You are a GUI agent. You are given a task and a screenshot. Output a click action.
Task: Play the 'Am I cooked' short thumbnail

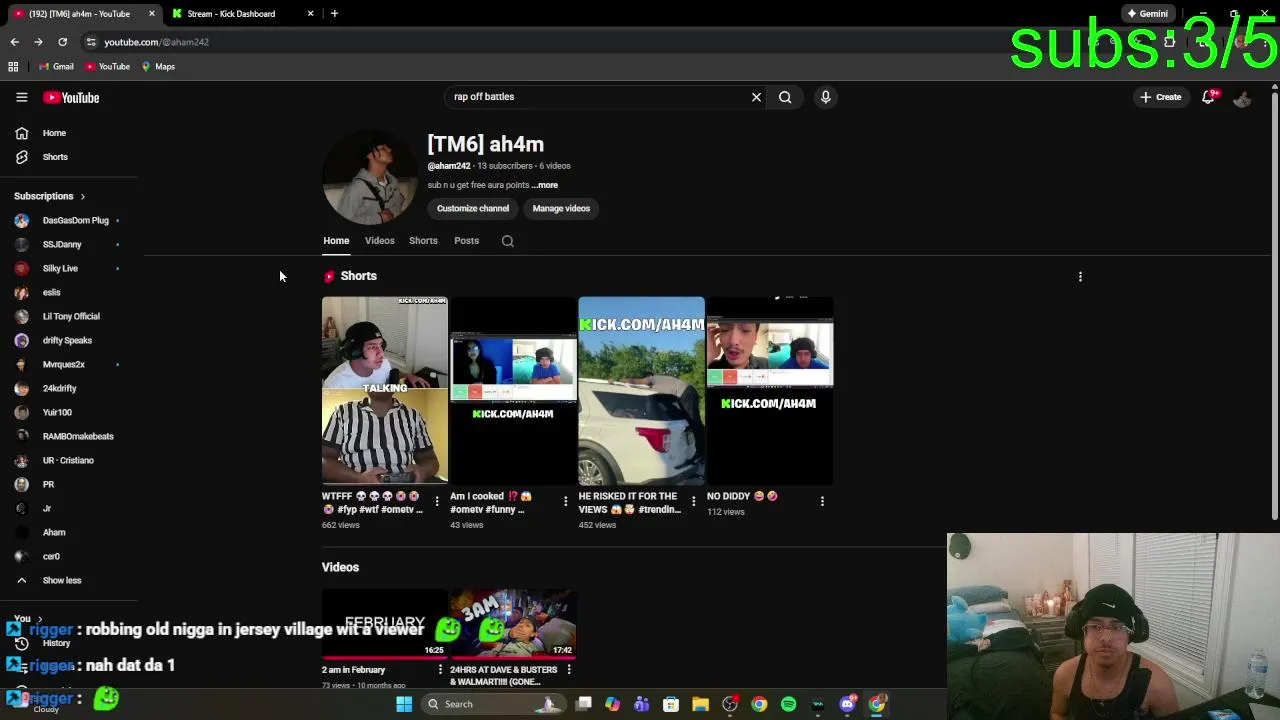coord(513,390)
